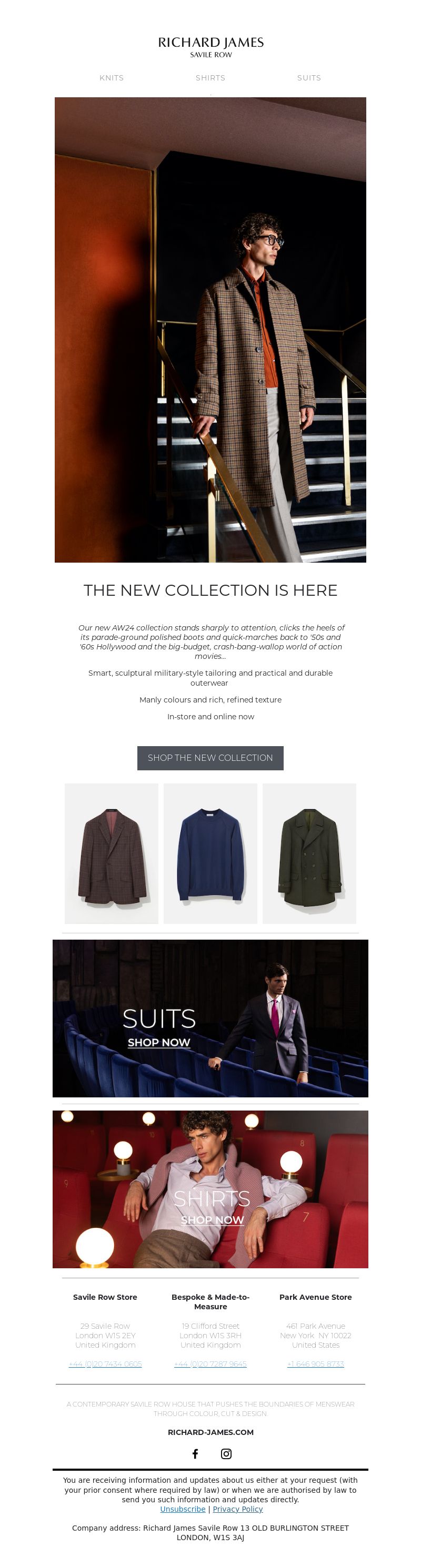Open the SUITS navigation link
This screenshot has width=421, height=1568.
(x=309, y=78)
